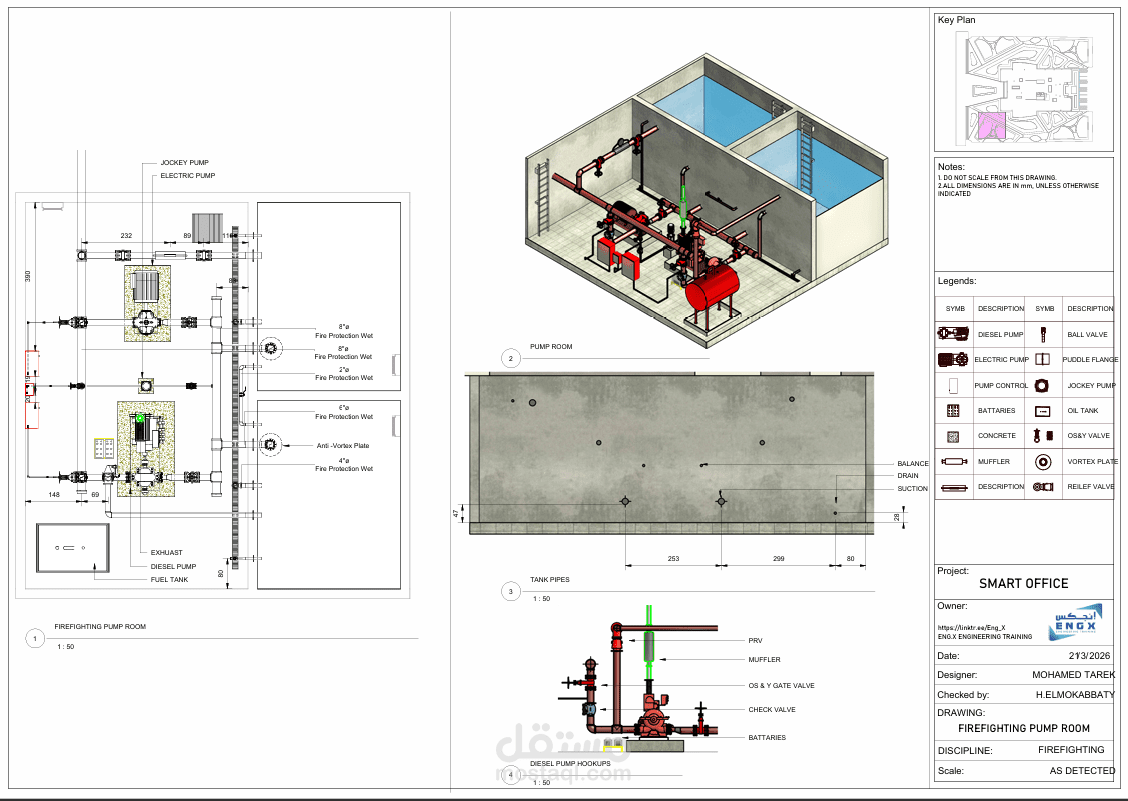Click the Legends heading
1128x801 pixels.
pos(957,281)
